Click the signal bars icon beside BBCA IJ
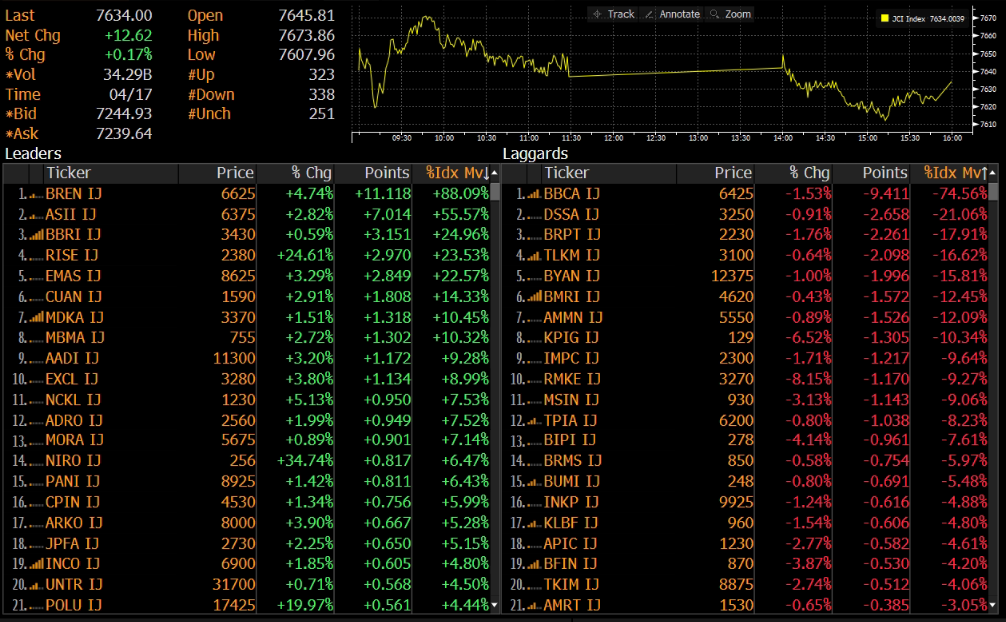The height and width of the screenshot is (622, 1006). [534, 193]
